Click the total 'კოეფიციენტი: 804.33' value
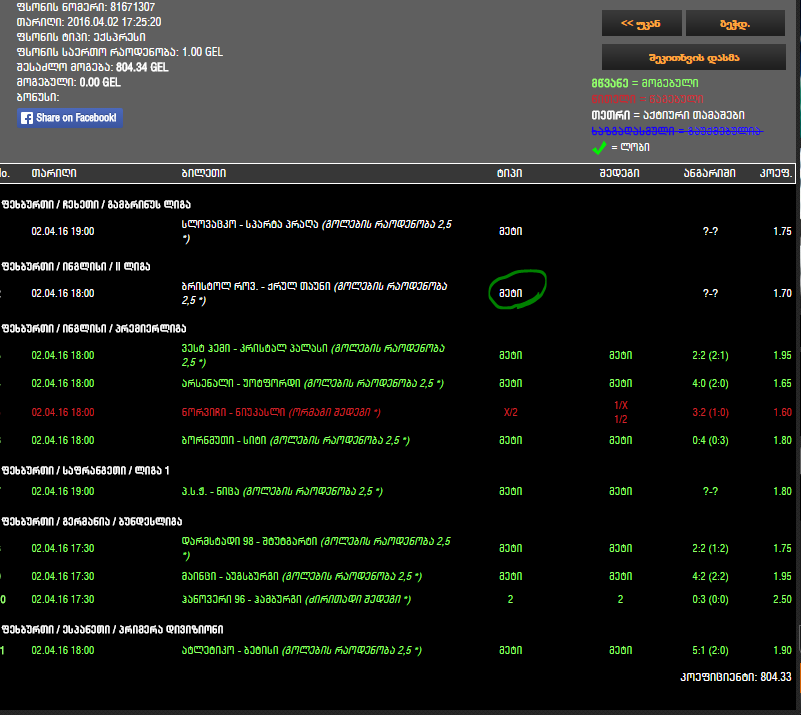This screenshot has height=715, width=801. pos(735,677)
